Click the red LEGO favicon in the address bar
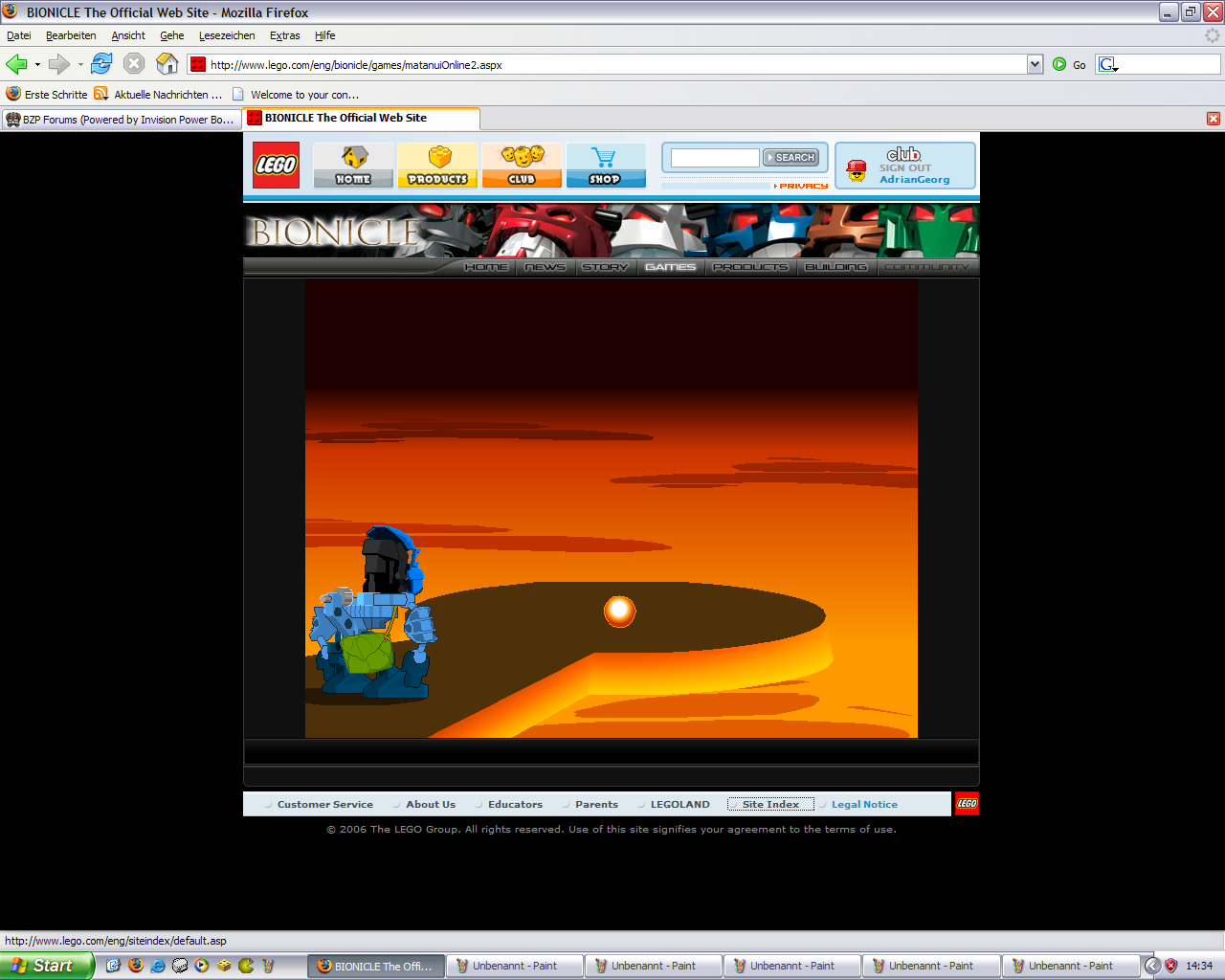This screenshot has height=980, width=1225. point(198,64)
